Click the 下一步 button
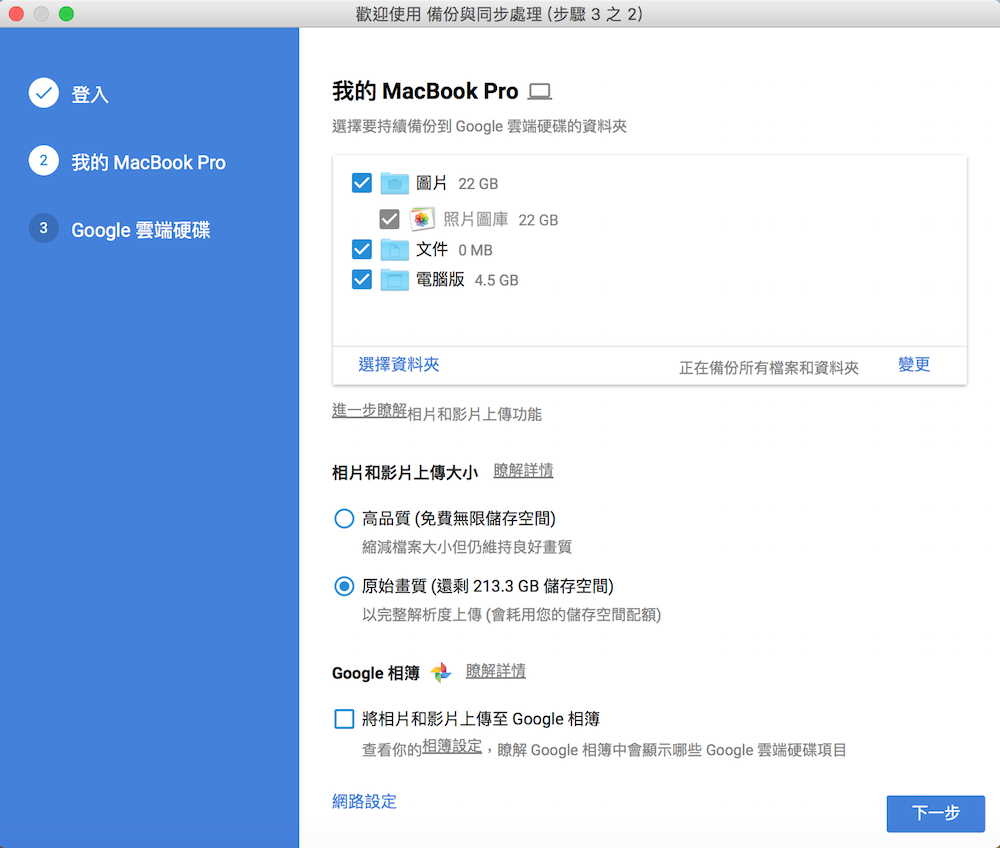This screenshot has width=1000, height=848. tap(935, 813)
